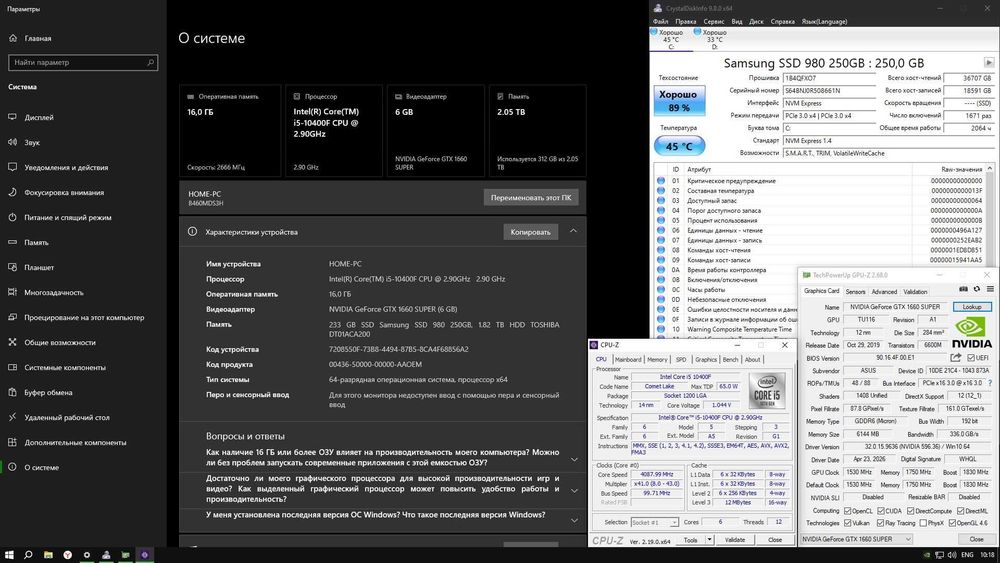Switch to the Sensors tab in GPU-Z
This screenshot has height=563, width=1000.
(855, 291)
